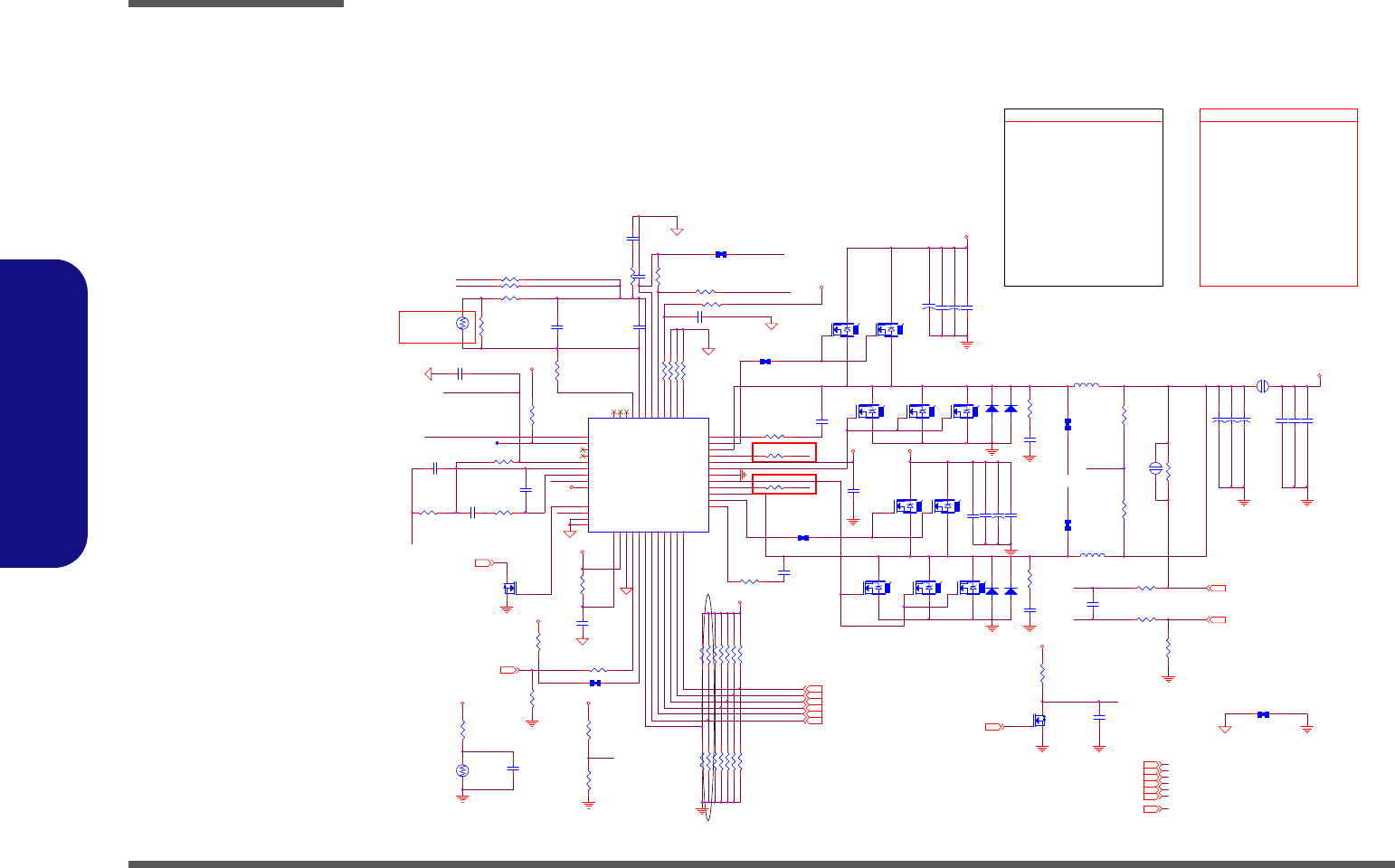Click the small MOSFET below the left red port
This screenshot has height=868, width=1395.
click(509, 589)
